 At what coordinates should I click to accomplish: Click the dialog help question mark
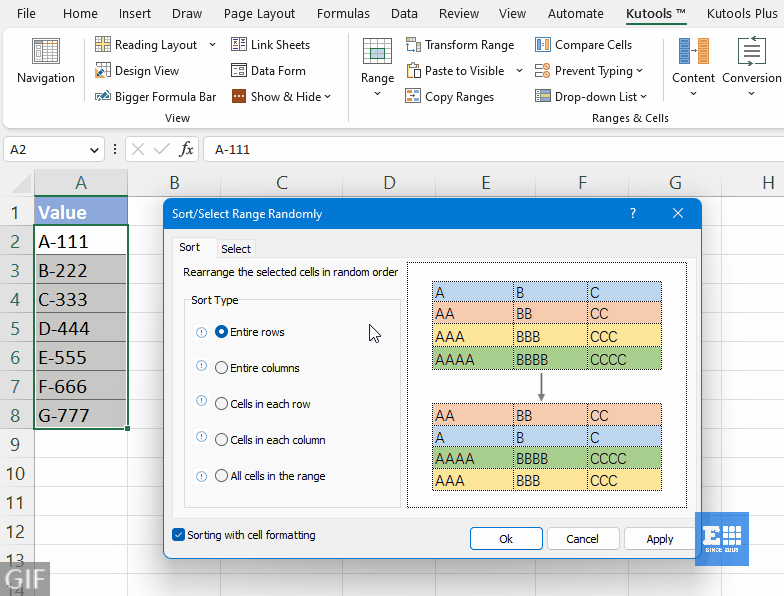click(633, 214)
